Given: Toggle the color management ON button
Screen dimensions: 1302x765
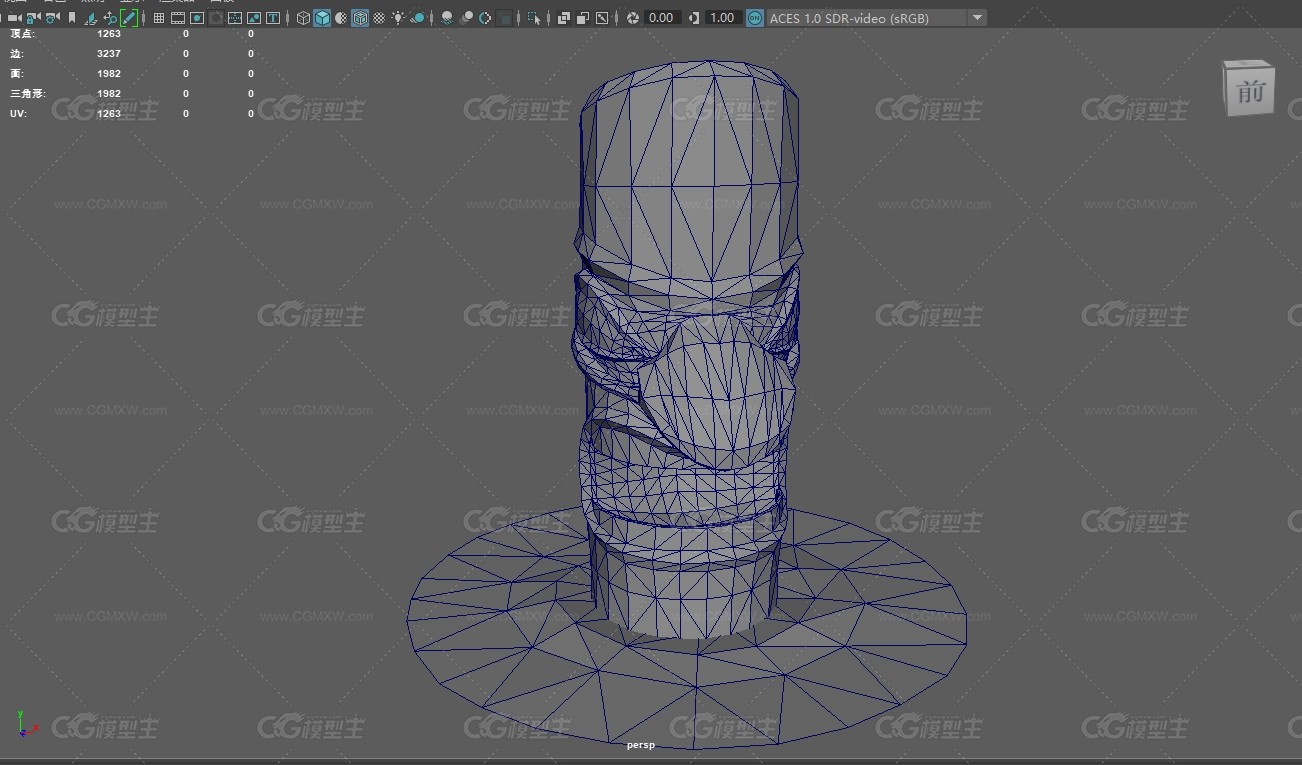Looking at the screenshot, I should (755, 18).
